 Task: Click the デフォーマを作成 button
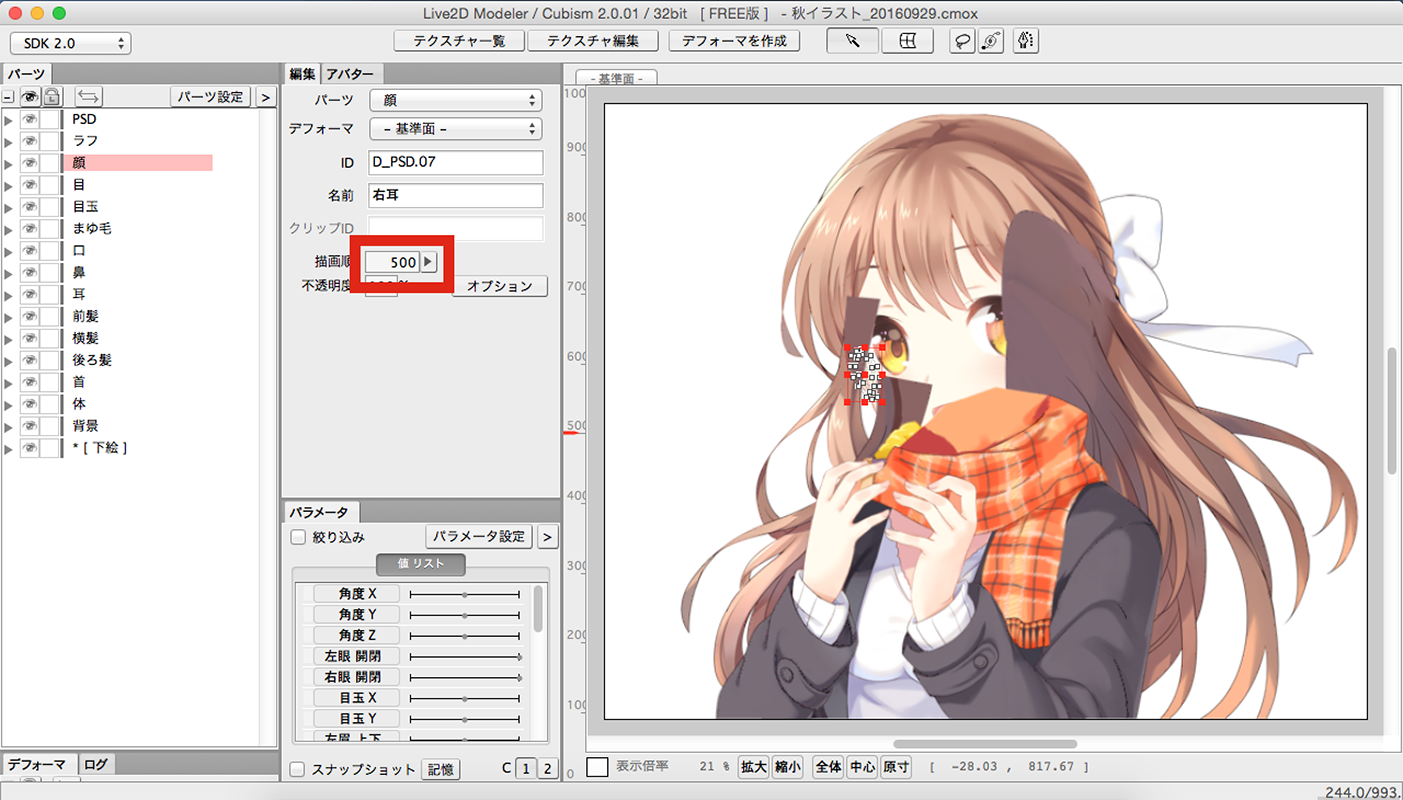pyautogui.click(x=734, y=41)
